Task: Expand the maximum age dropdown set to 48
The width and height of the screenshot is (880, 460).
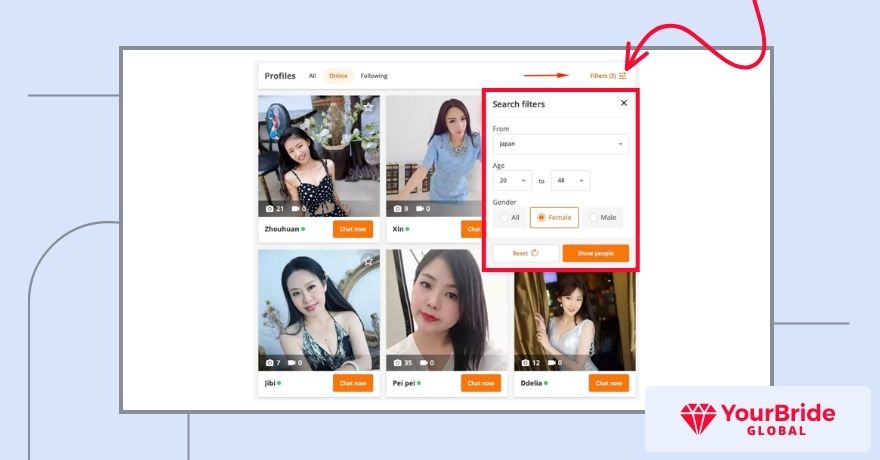Action: [x=570, y=181]
